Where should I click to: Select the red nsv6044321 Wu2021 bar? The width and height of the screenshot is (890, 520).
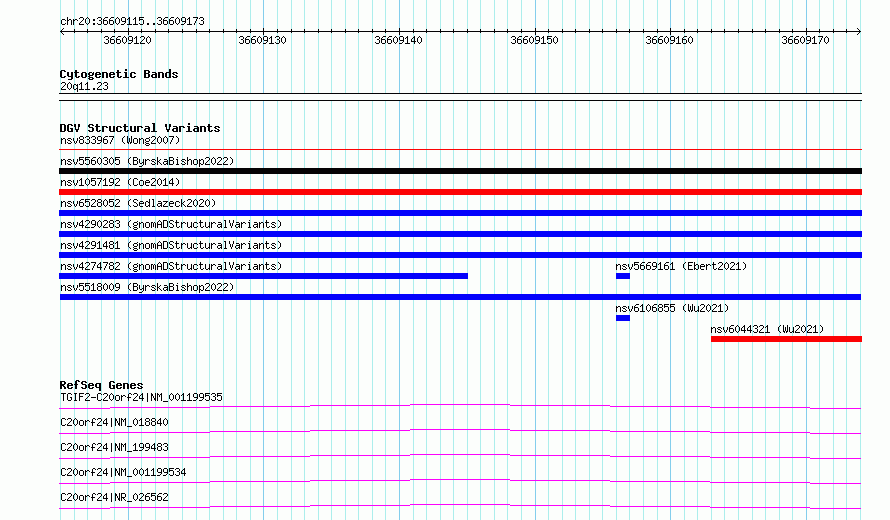(x=786, y=339)
